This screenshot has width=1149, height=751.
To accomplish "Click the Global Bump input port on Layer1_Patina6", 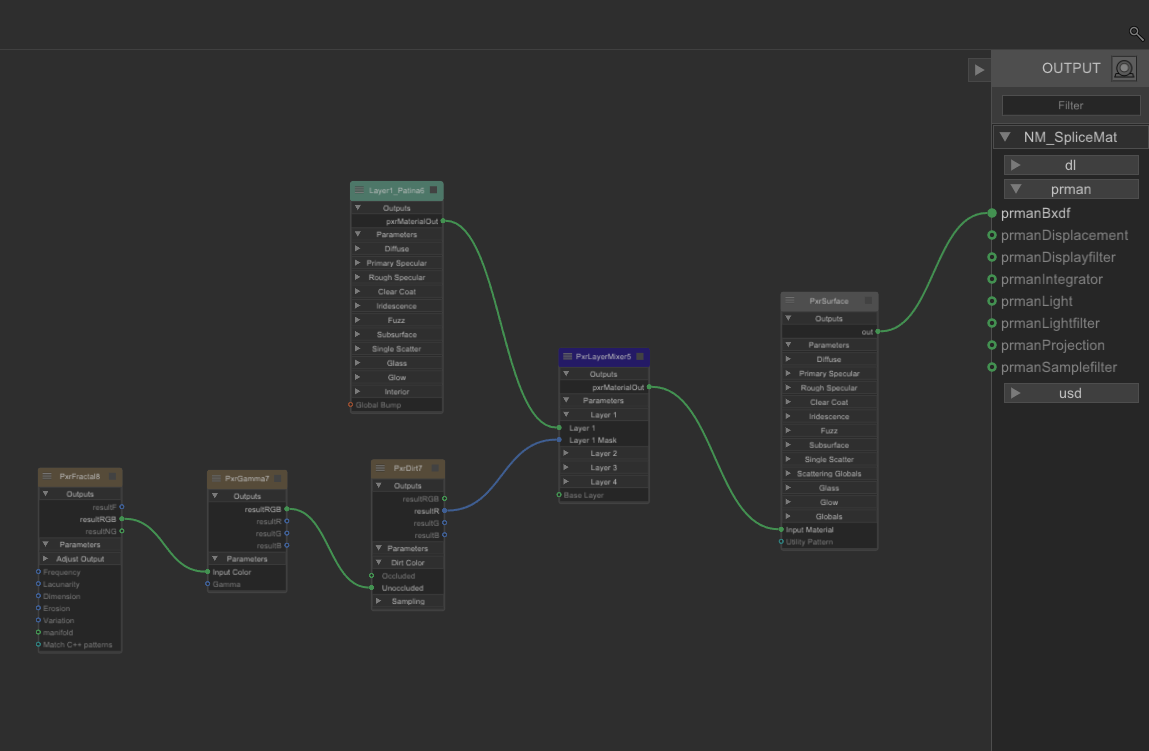I will (x=352, y=405).
